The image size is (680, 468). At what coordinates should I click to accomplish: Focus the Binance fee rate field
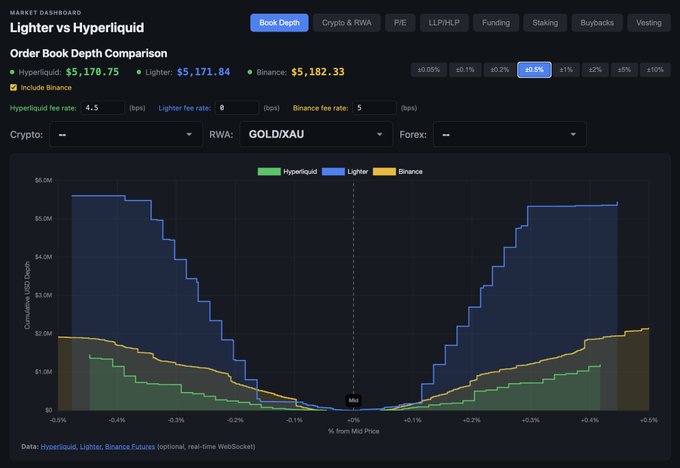(x=376, y=107)
